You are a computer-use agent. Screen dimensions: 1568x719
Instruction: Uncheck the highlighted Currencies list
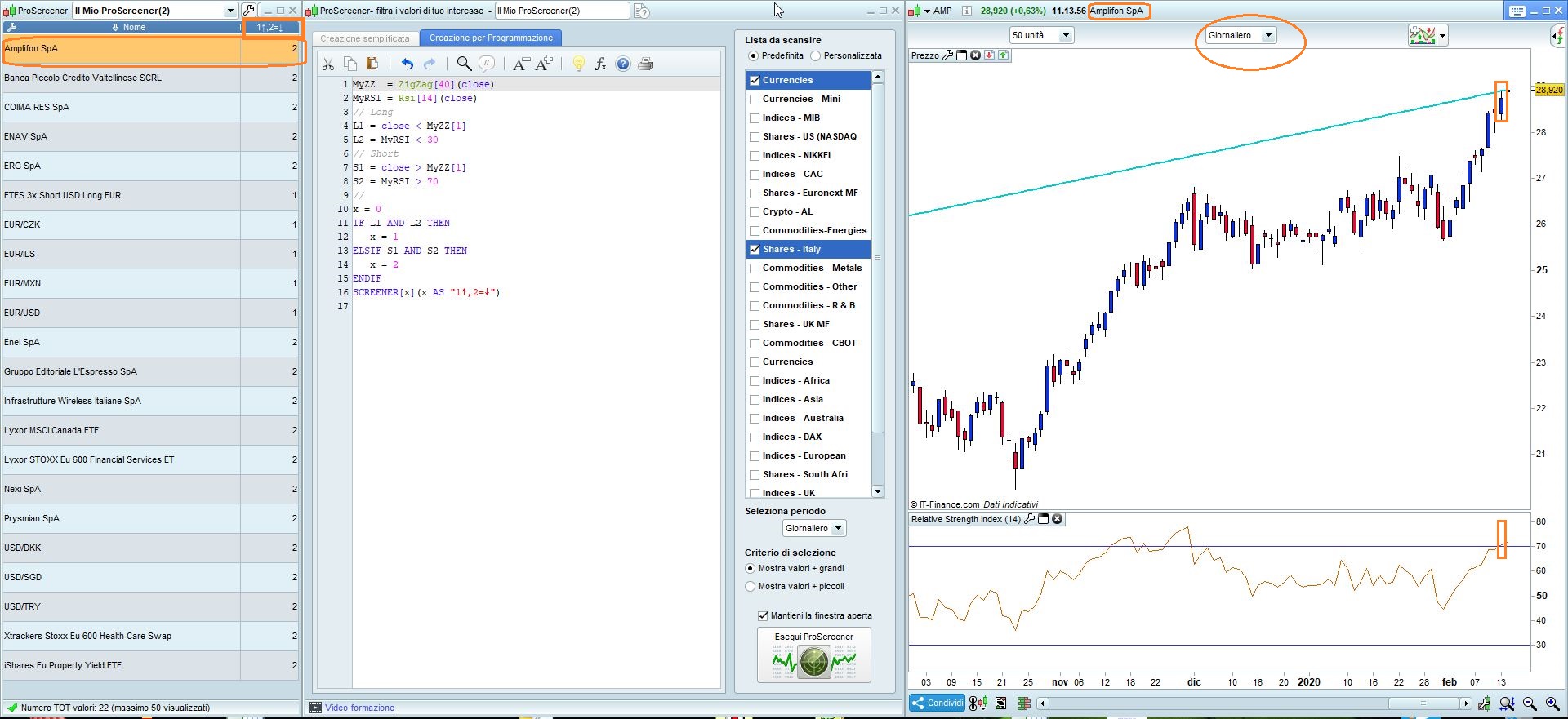tap(755, 80)
